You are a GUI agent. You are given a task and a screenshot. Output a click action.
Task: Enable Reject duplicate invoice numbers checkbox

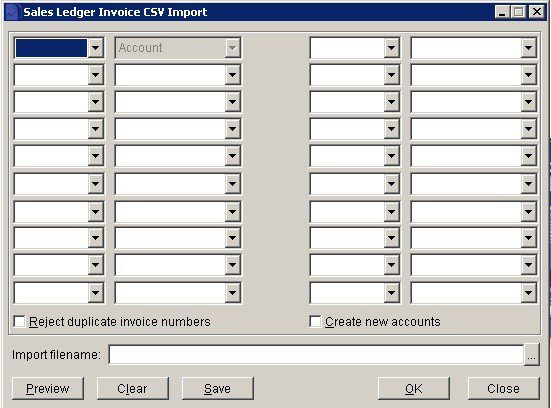19,322
